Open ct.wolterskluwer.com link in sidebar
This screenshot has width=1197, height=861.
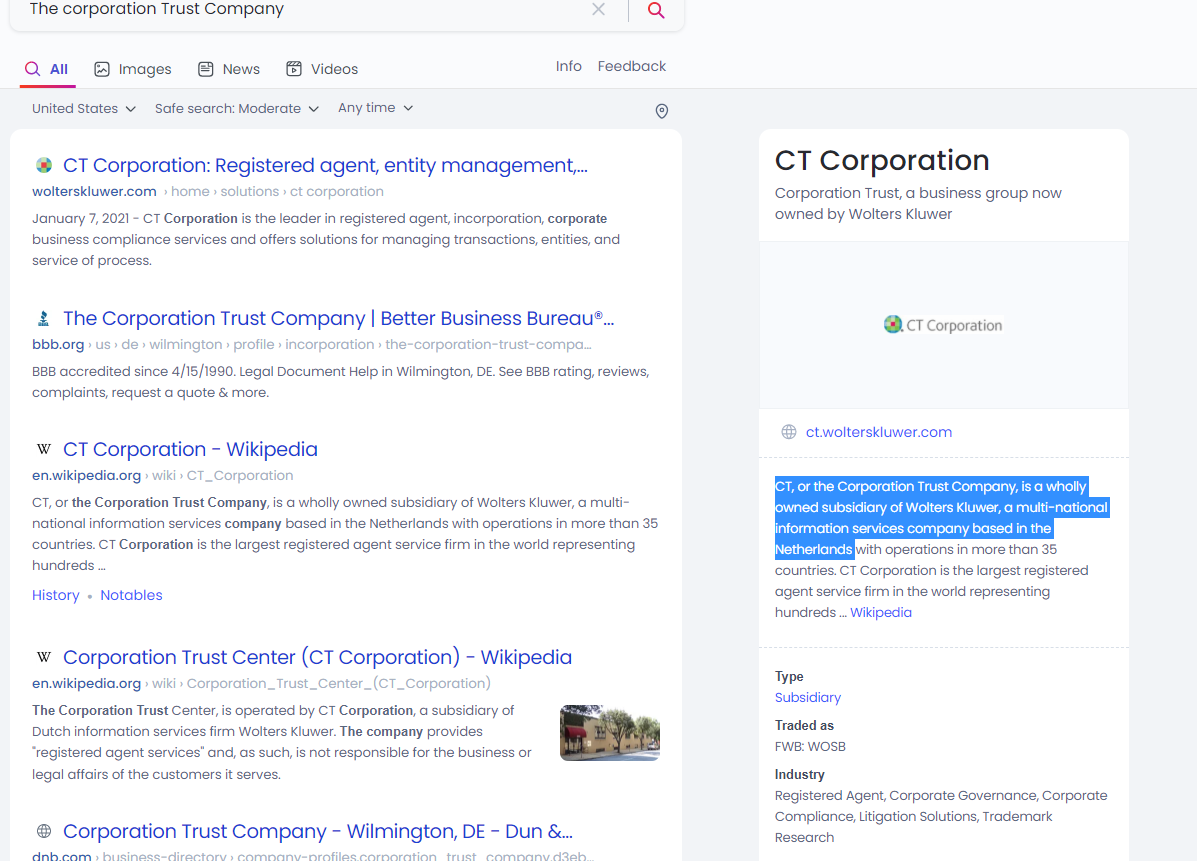tap(879, 432)
